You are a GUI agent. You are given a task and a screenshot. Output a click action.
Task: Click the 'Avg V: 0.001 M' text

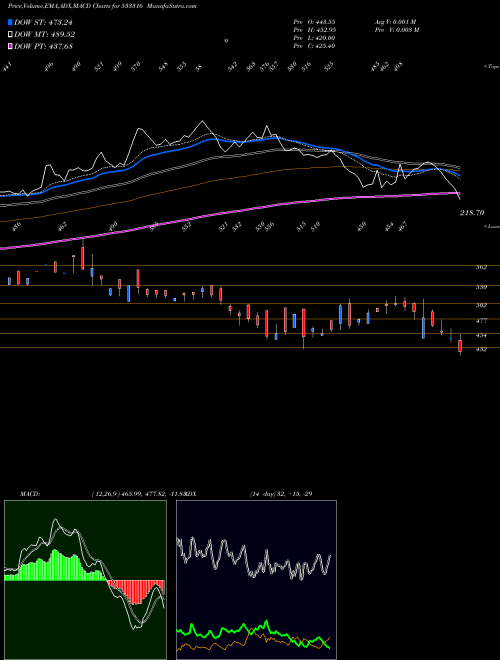[395, 22]
